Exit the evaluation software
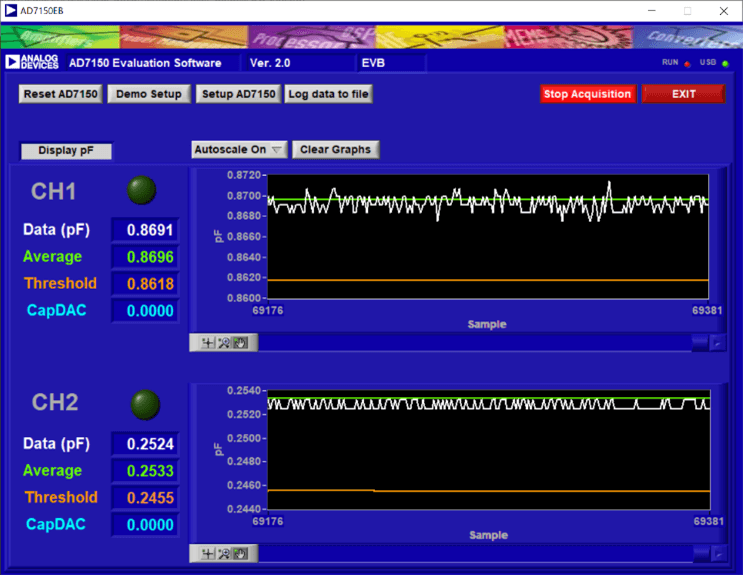The height and width of the screenshot is (575, 743). click(x=683, y=94)
